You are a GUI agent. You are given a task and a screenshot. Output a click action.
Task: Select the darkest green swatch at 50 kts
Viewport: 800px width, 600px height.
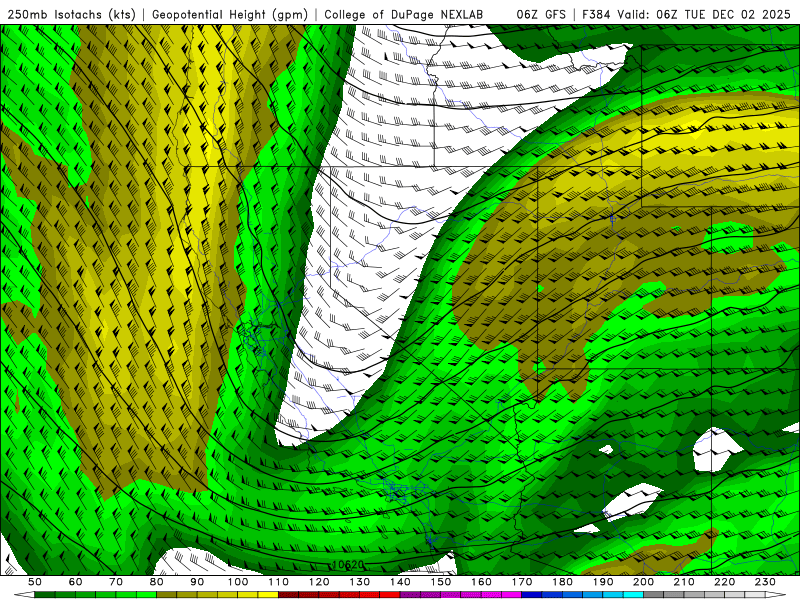[45, 595]
